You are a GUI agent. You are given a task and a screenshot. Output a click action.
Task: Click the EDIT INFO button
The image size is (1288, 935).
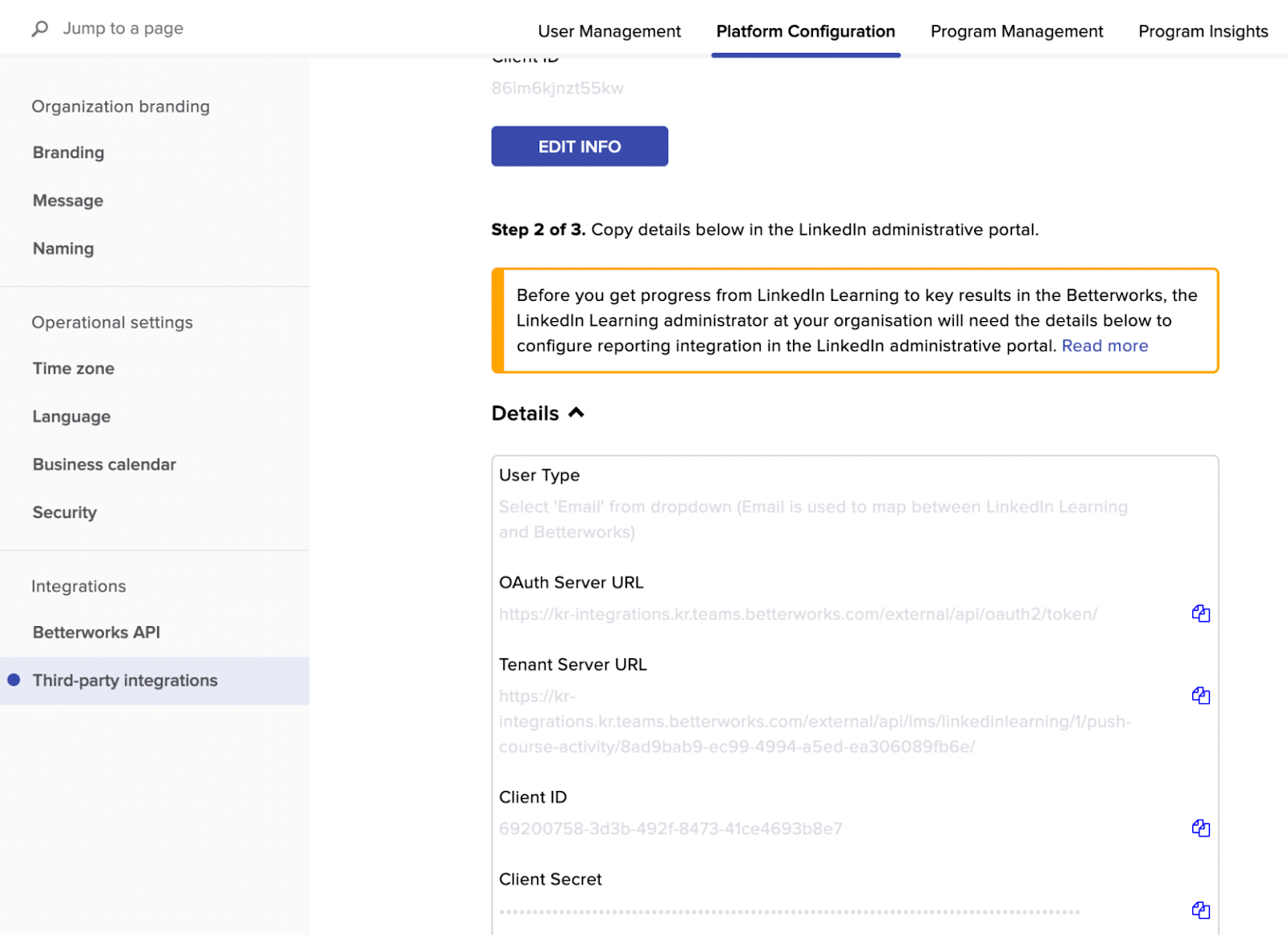coord(580,146)
